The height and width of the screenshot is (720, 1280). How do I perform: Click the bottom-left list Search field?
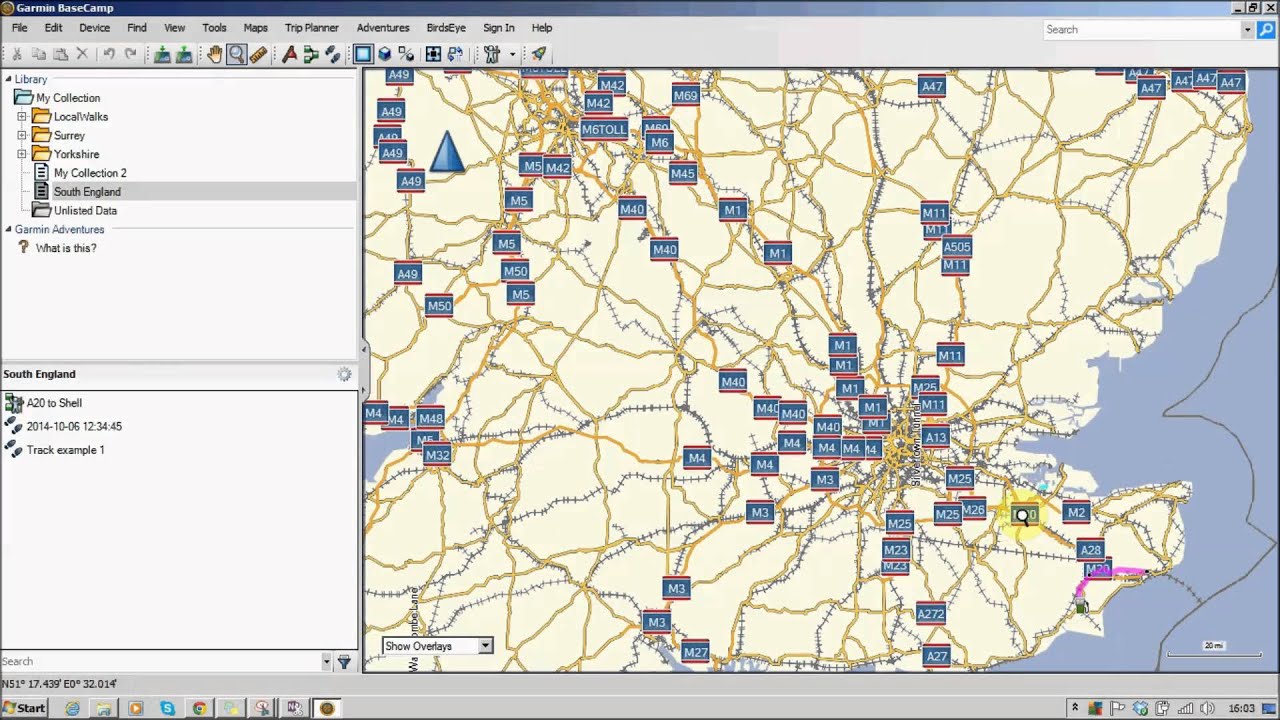point(160,661)
